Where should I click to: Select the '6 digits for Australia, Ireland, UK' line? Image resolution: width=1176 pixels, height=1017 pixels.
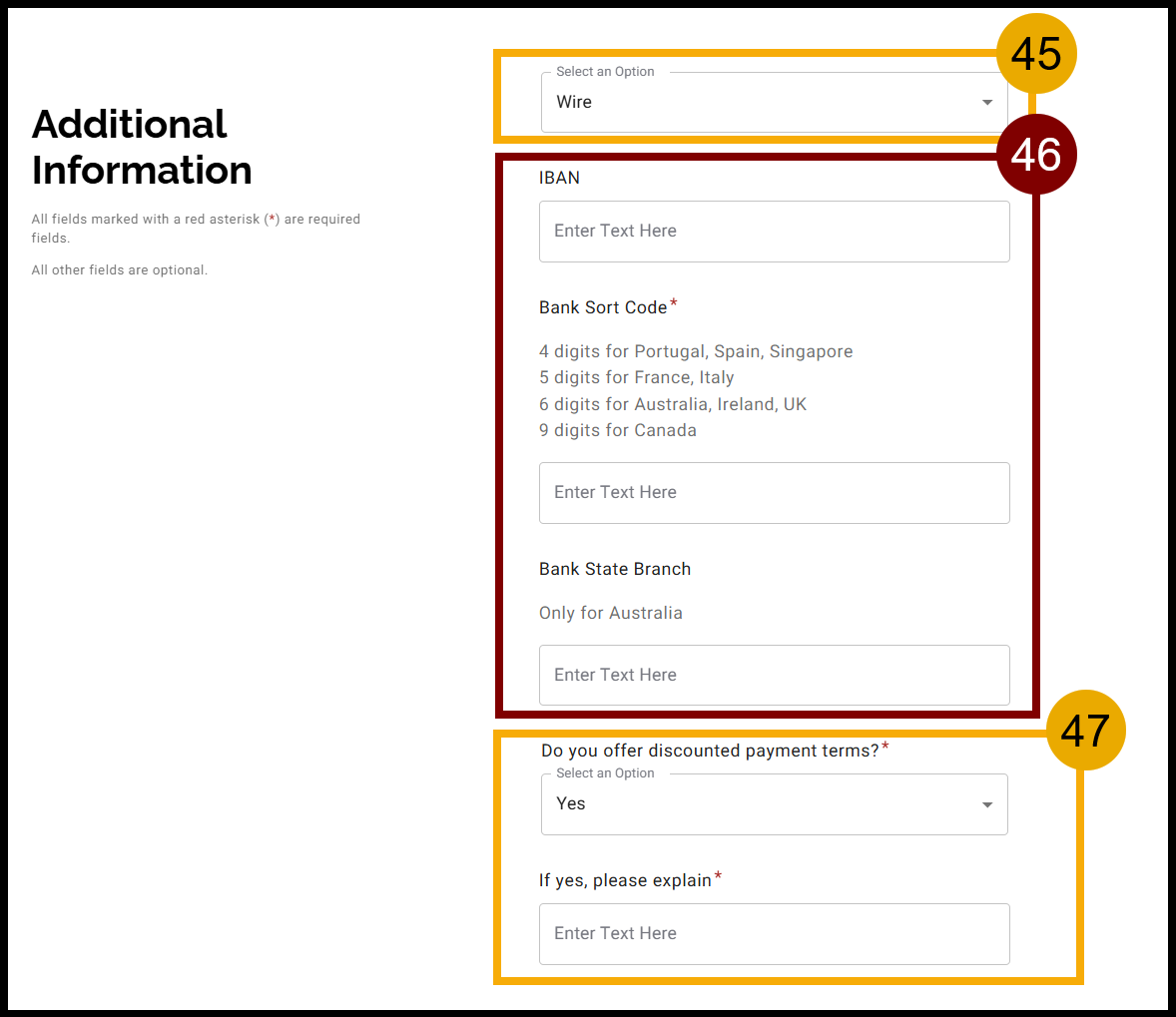tap(673, 403)
